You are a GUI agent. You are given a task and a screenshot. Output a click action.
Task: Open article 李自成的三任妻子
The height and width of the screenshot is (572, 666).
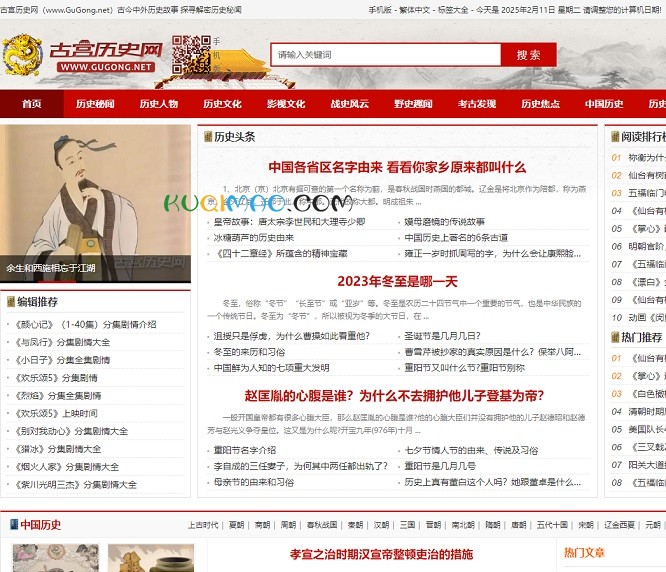tap(301, 466)
